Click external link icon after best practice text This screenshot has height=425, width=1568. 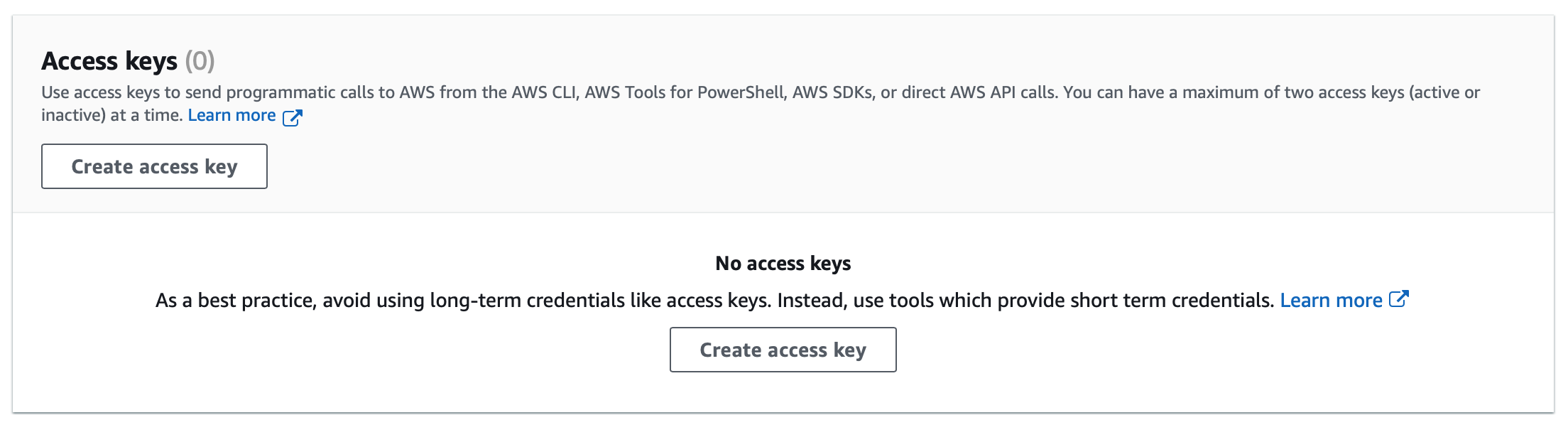1398,299
